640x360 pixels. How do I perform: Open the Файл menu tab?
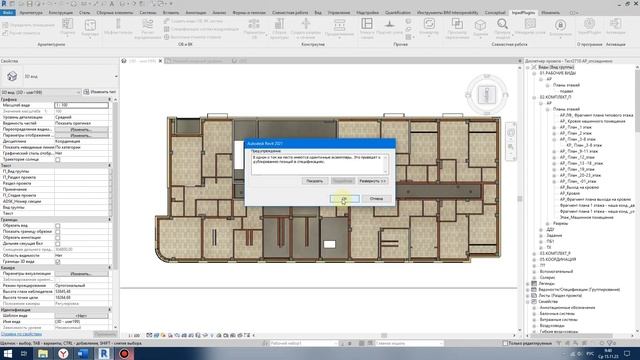(8, 13)
